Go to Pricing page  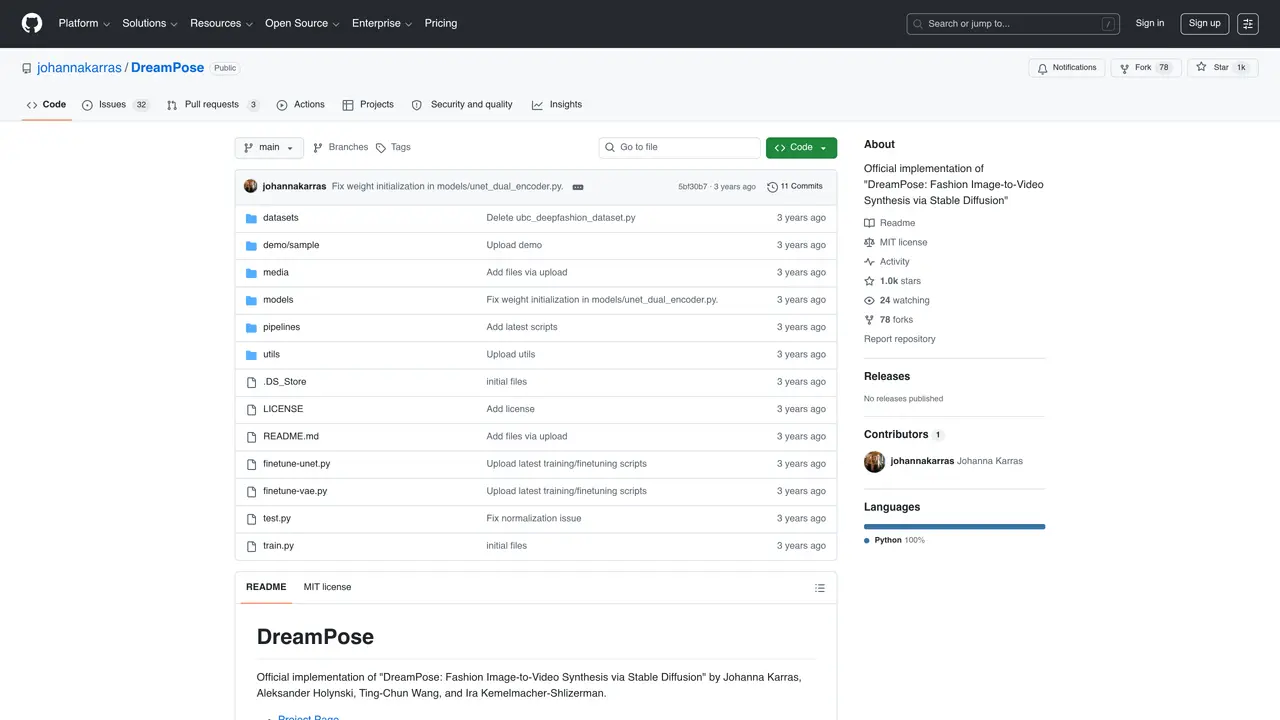[x=441, y=23]
